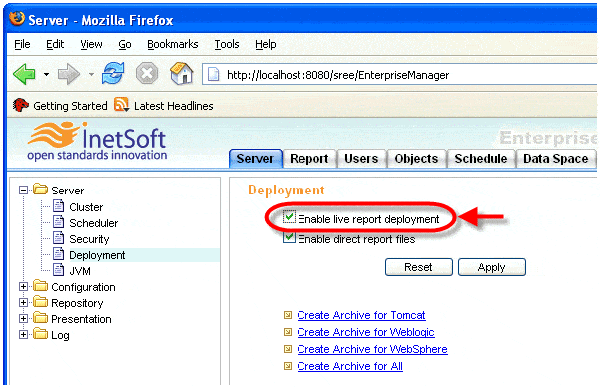Click the Firefox logo in title bar
The width and height of the screenshot is (600, 387).
click(x=17, y=18)
